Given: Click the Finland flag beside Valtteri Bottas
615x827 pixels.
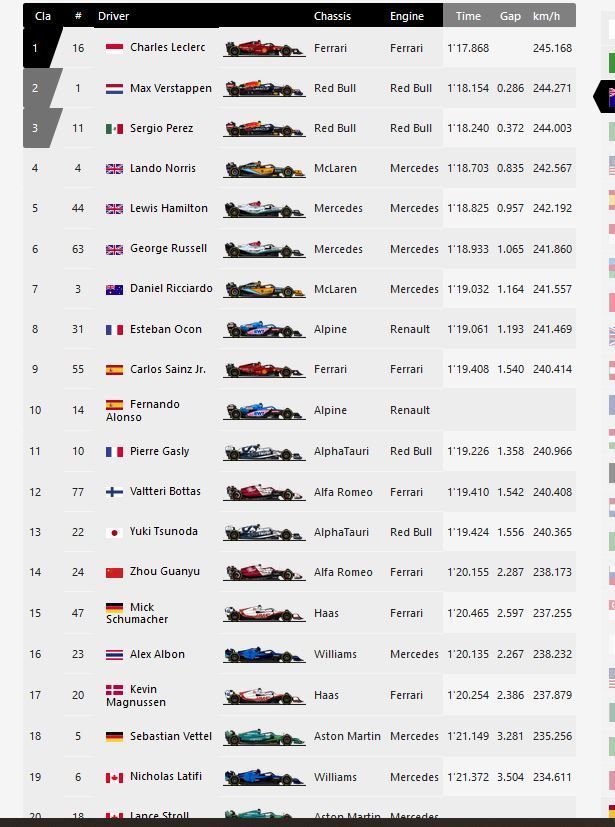Looking at the screenshot, I should click(x=114, y=492).
